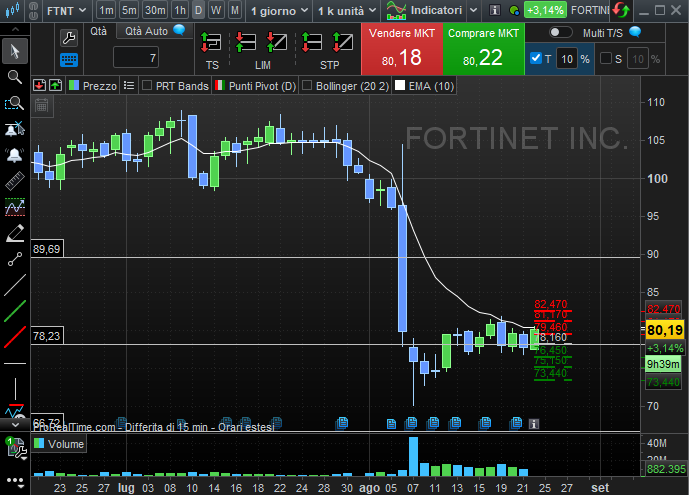Open the indicator curve drawing tool

coord(15,207)
